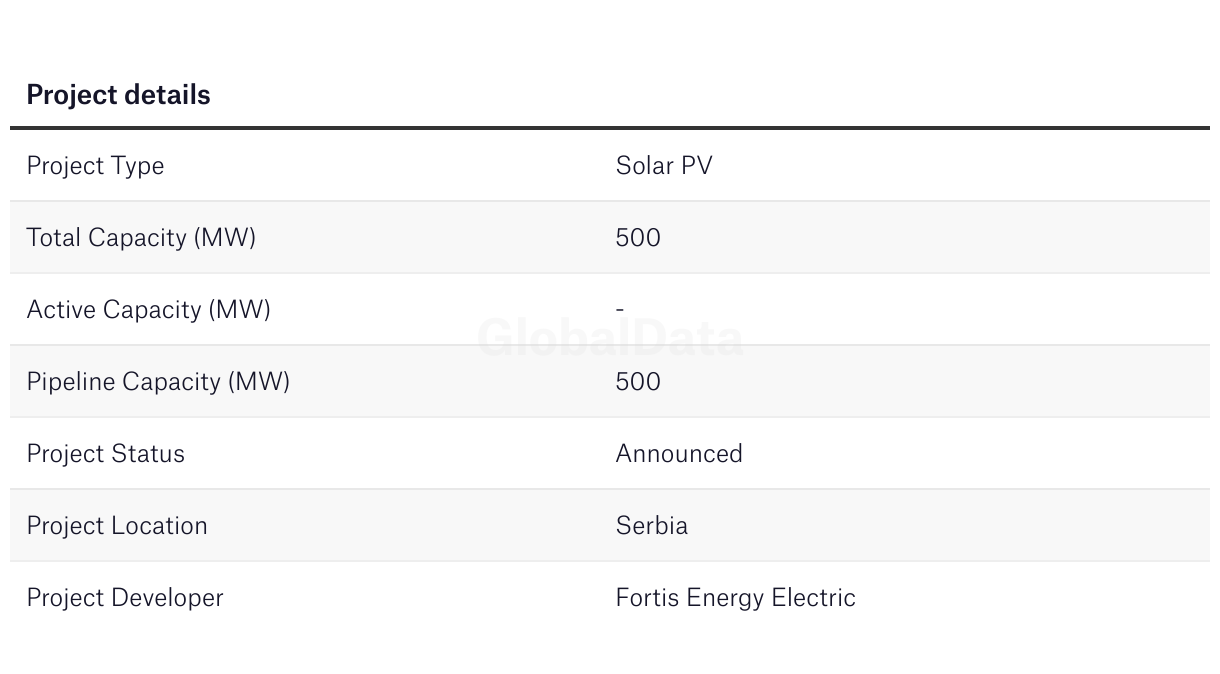The height and width of the screenshot is (674, 1220).
Task: Click the dash value for Active Capacity
Action: tap(620, 310)
